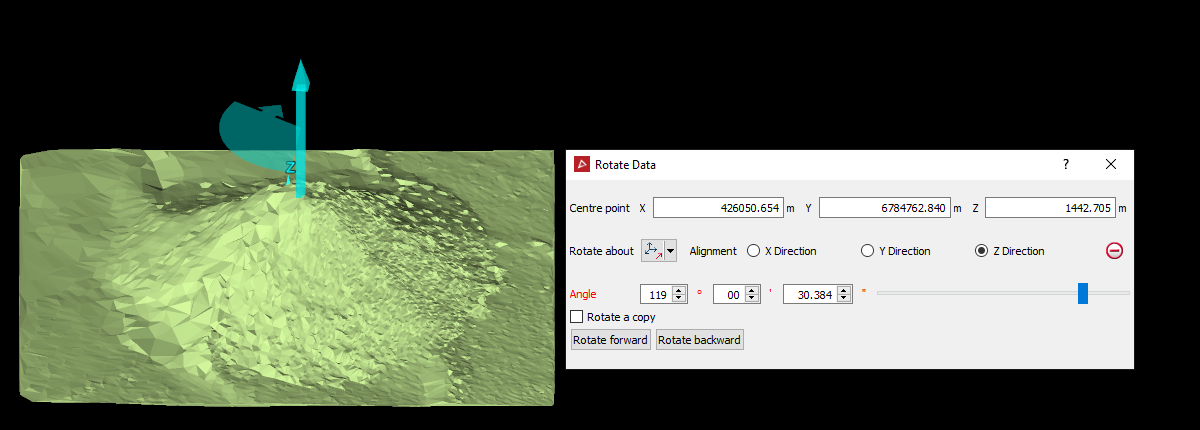Open the question mark help button

(x=1065, y=164)
